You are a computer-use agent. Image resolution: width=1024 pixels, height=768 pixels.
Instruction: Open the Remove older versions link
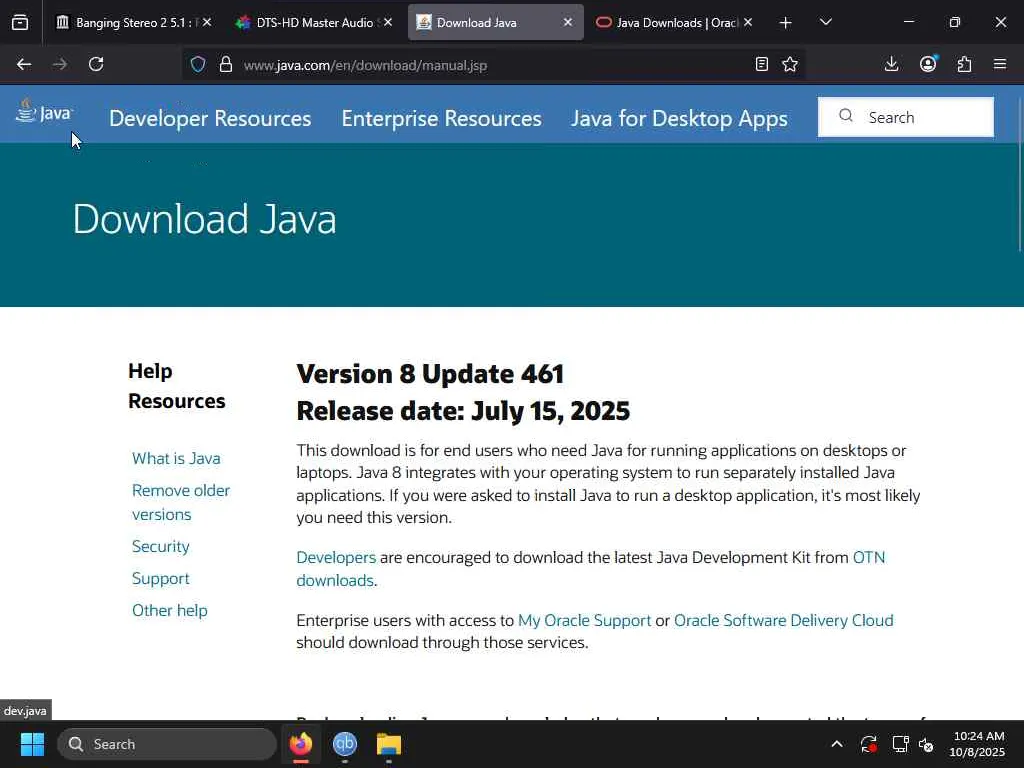click(x=181, y=502)
